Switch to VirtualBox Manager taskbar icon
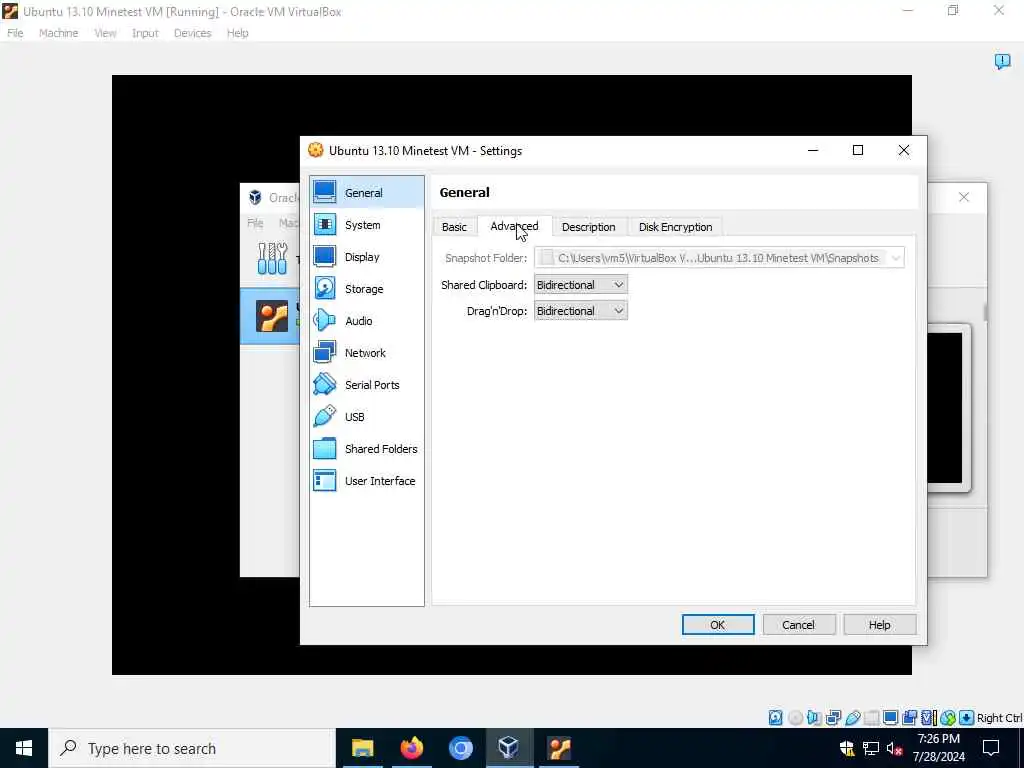 coord(509,748)
